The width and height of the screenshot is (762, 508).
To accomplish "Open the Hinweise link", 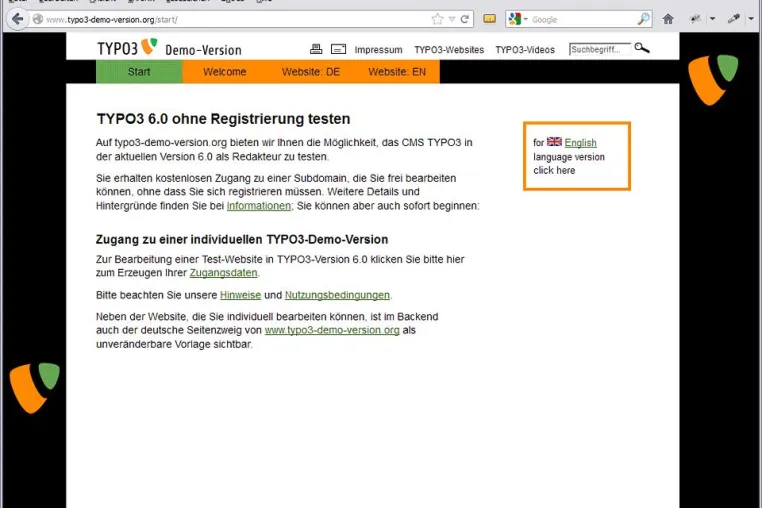I will tap(241, 295).
